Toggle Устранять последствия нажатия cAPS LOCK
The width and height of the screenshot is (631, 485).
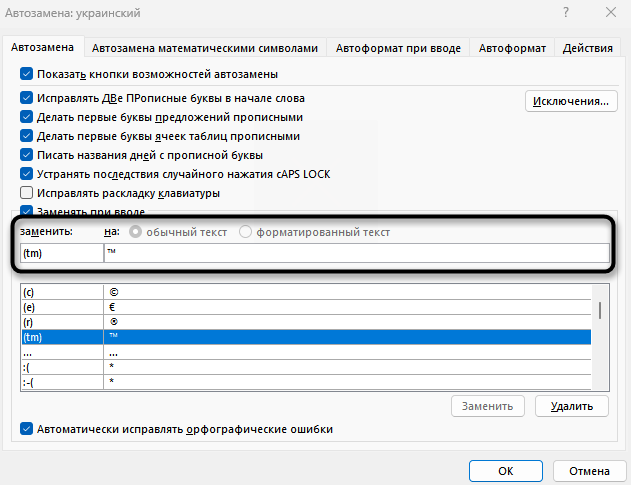pyautogui.click(x=27, y=174)
